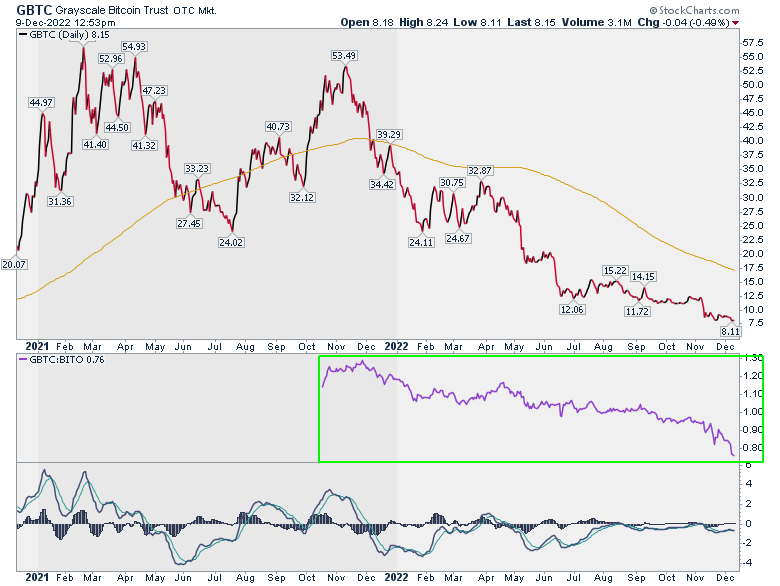The image size is (780, 586).
Task: Click 40.0 on the price axis
Action: [x=753, y=141]
